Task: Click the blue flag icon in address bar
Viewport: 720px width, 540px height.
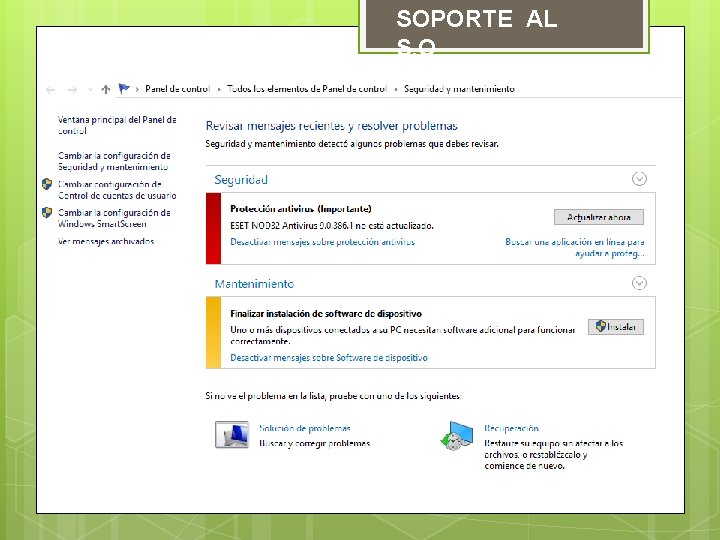Action: (124, 89)
